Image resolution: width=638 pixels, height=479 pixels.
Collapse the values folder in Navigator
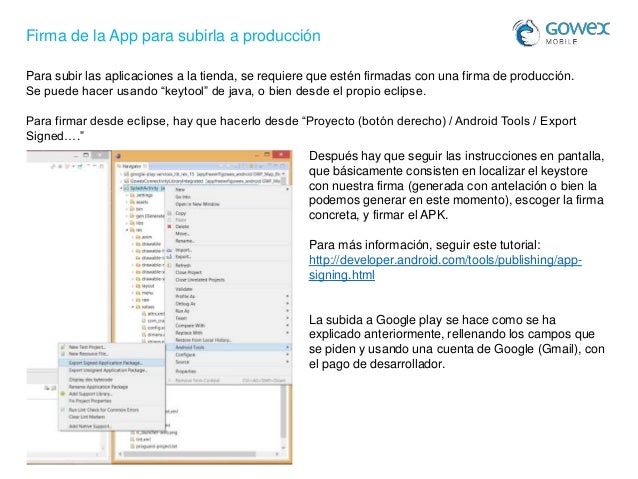[x=133, y=307]
